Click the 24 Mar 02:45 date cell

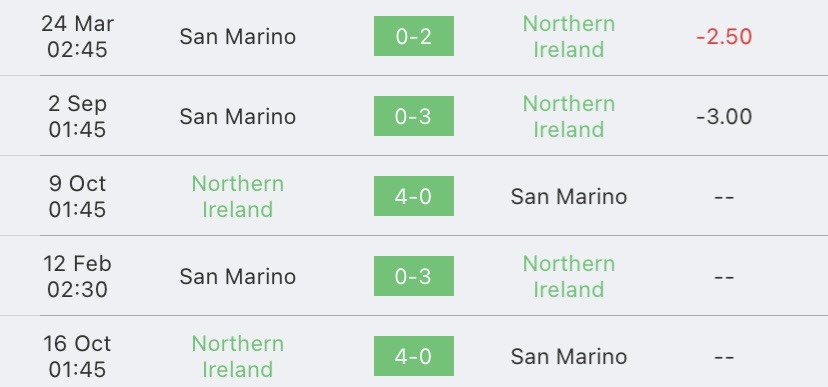77,36
